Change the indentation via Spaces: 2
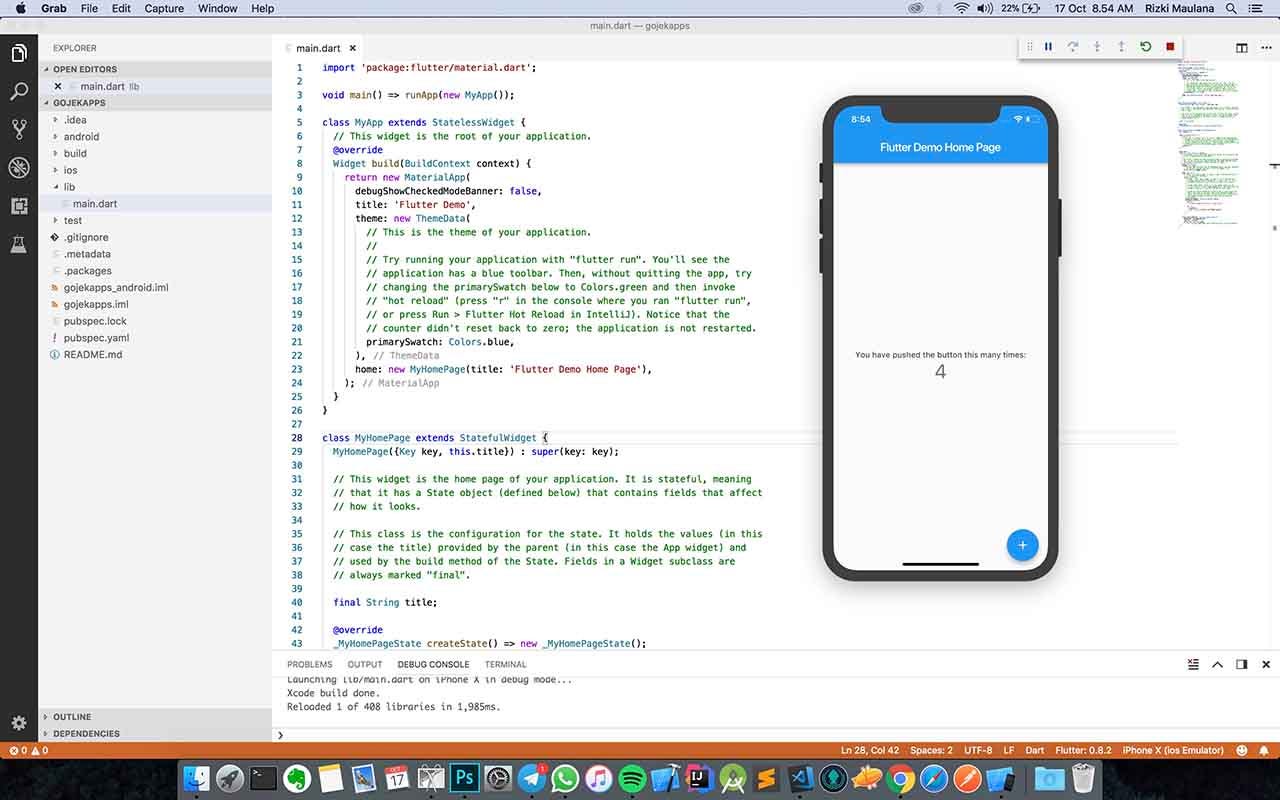This screenshot has width=1280, height=800. [x=930, y=750]
